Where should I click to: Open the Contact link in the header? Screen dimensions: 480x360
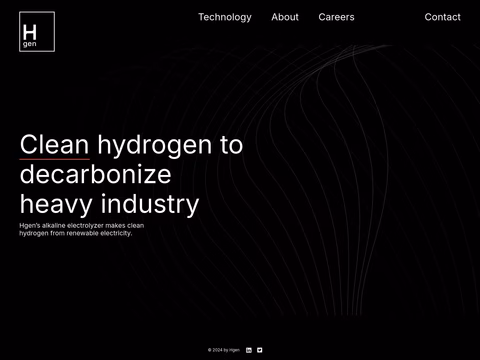pos(443,17)
